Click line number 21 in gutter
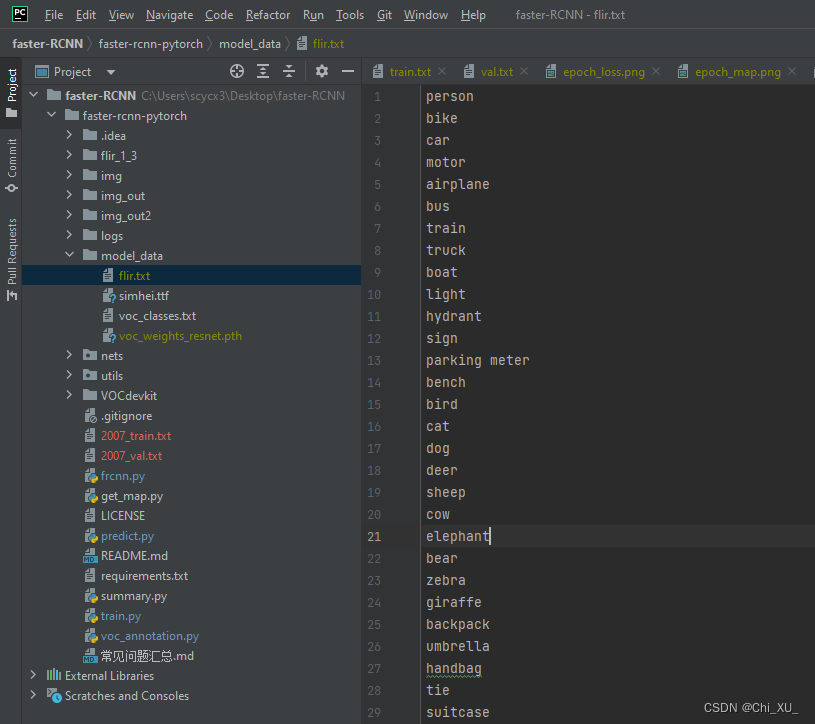 (x=374, y=536)
